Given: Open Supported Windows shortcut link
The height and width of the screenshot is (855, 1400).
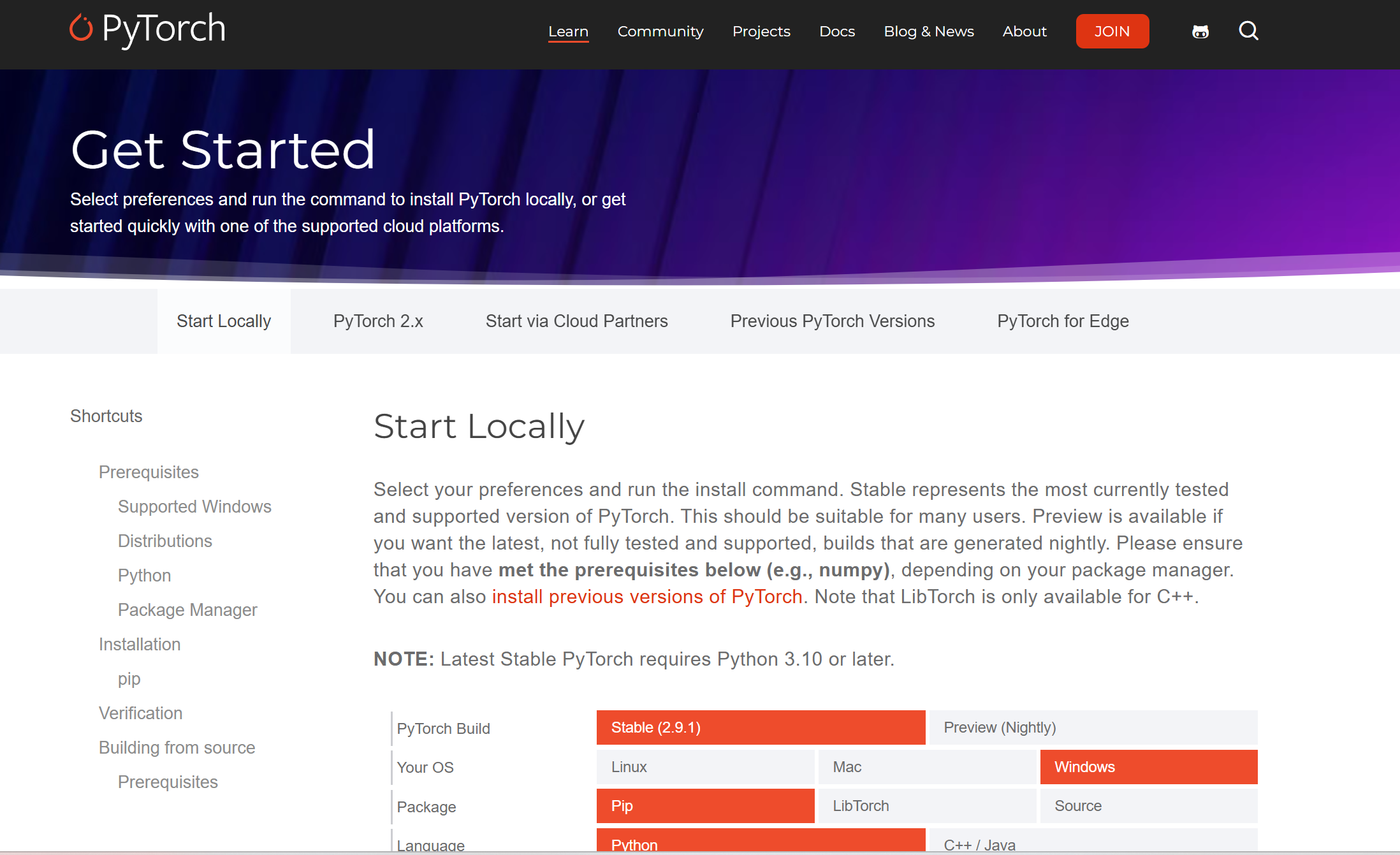Looking at the screenshot, I should click(194, 506).
